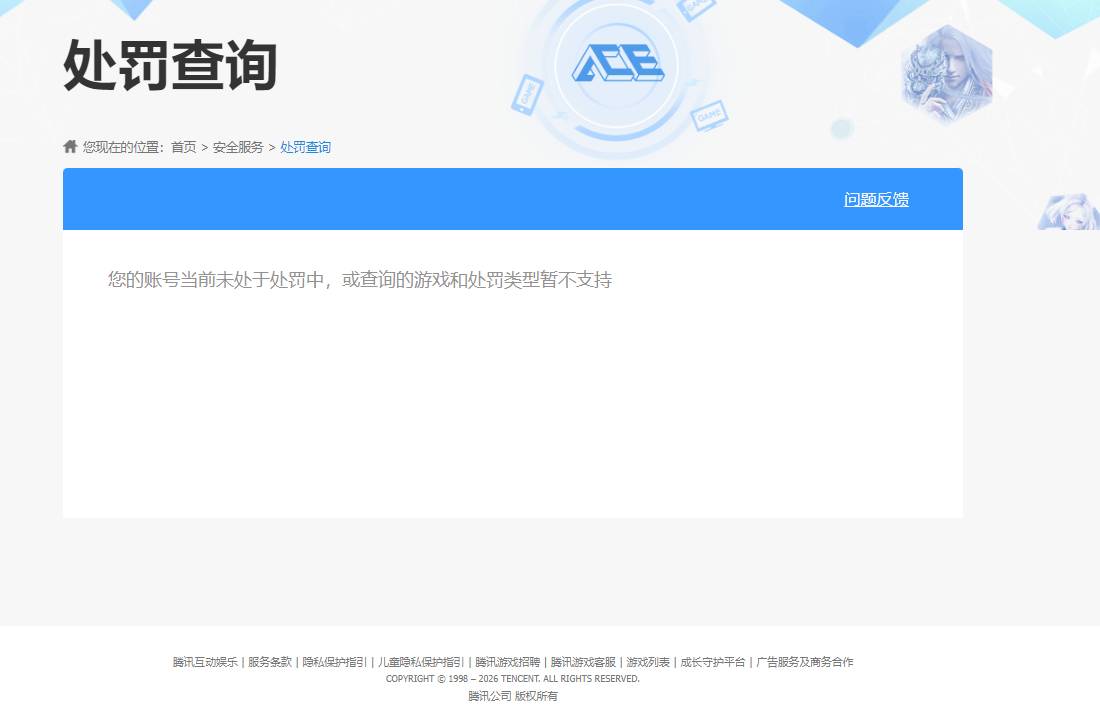Go to 首页 from the breadcrumb
Viewport: 1100px width, 728px height.
183,147
